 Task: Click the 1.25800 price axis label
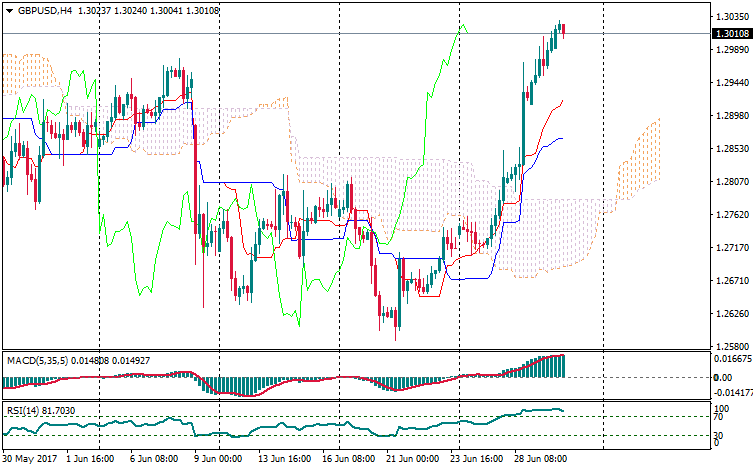point(732,346)
